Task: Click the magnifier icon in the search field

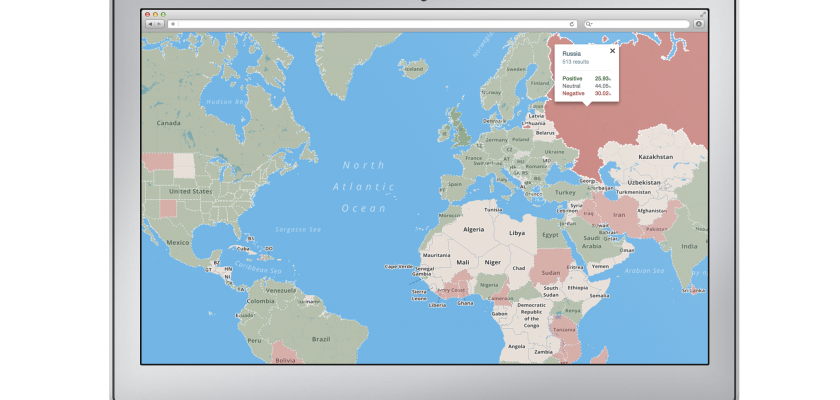Action: tap(589, 23)
